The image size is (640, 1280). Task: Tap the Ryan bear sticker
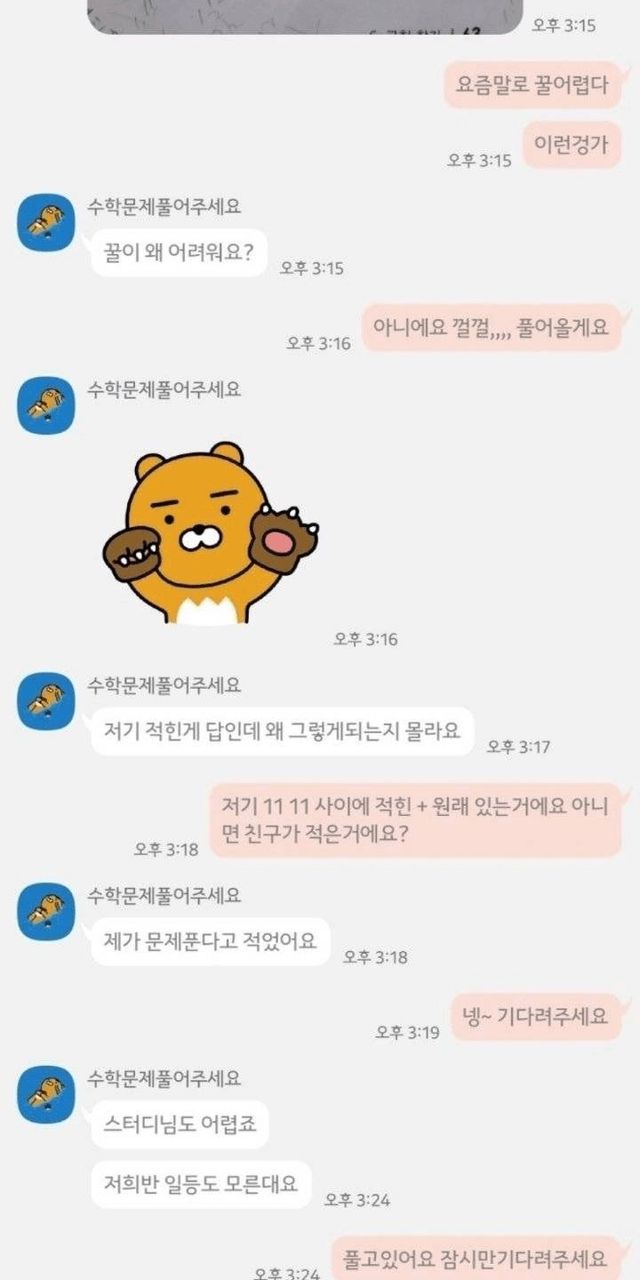(x=210, y=533)
